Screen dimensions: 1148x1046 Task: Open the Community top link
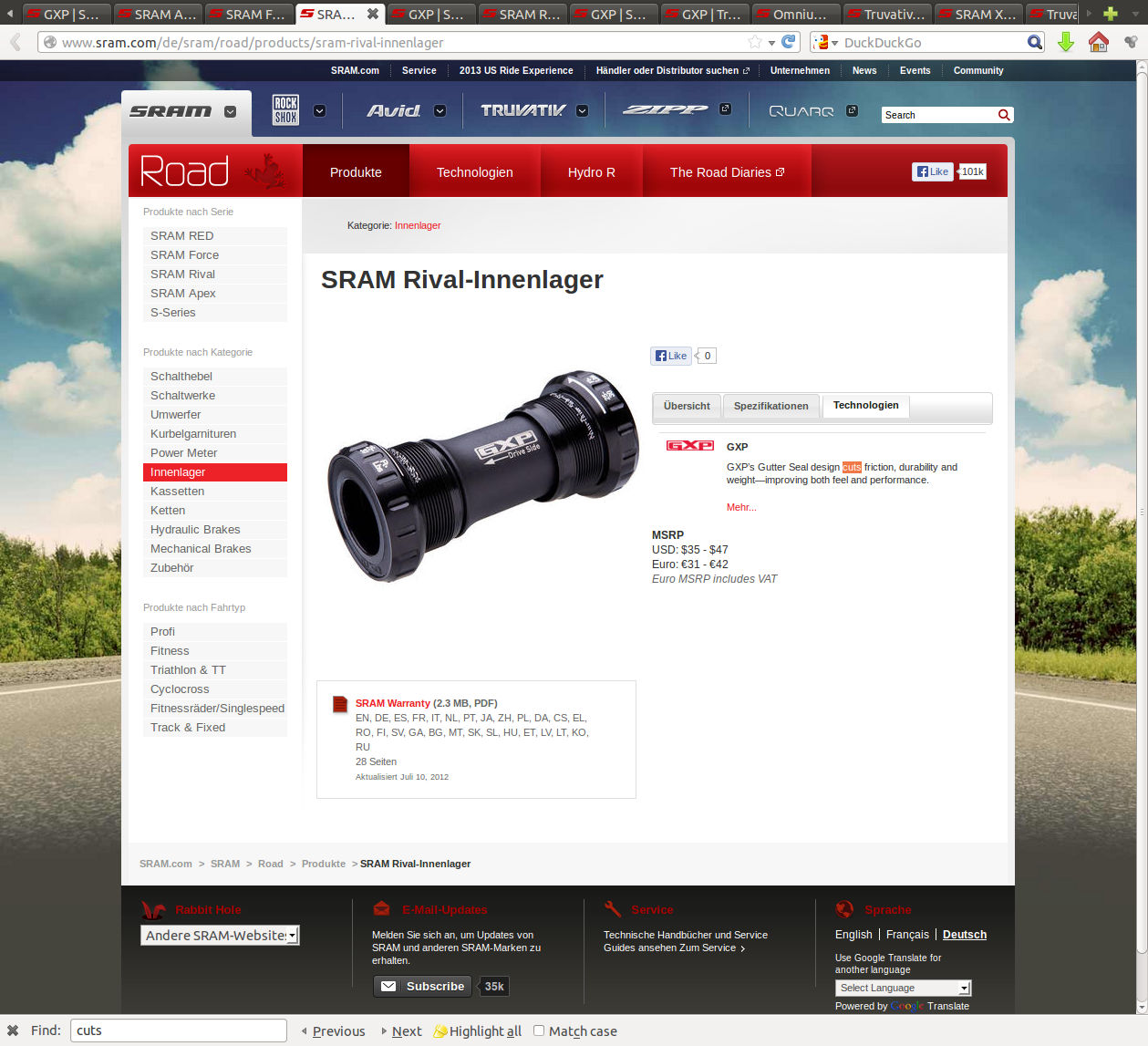click(x=978, y=70)
